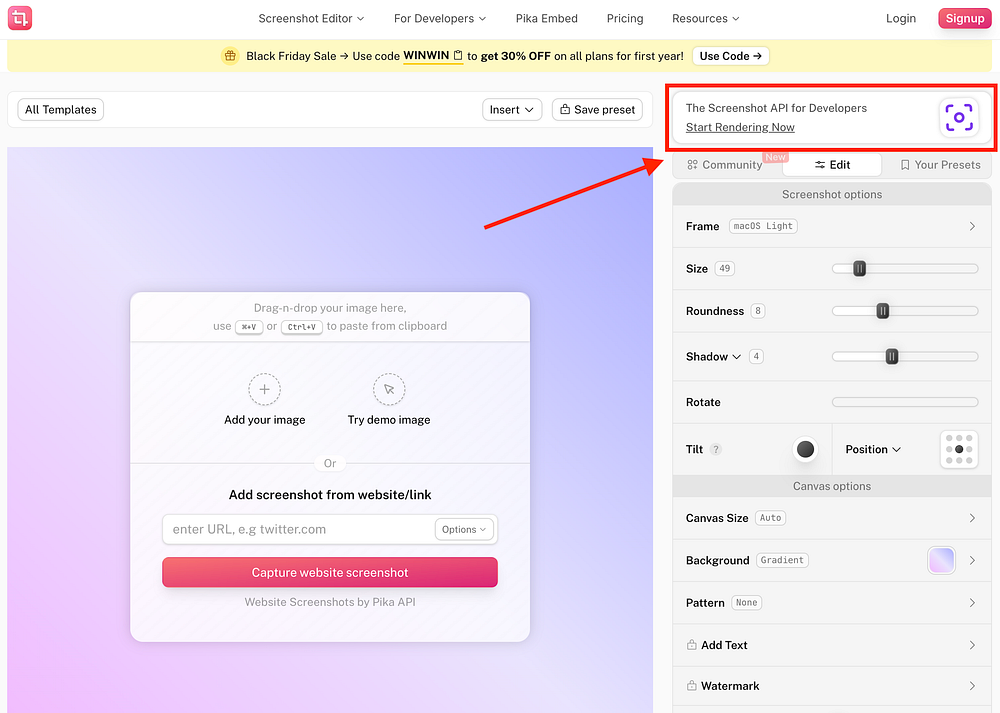Image resolution: width=1000 pixels, height=713 pixels.
Task: Open the Pricing page
Action: (x=625, y=18)
